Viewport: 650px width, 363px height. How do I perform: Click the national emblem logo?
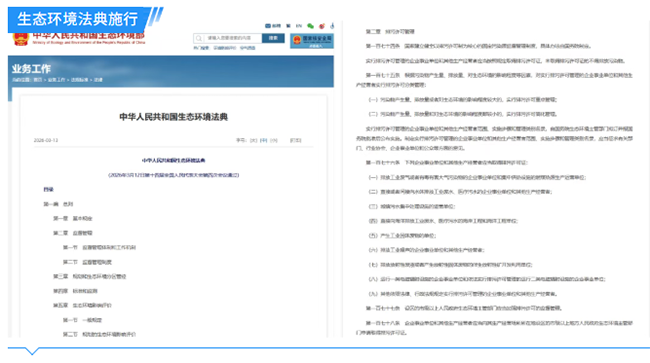point(20,39)
